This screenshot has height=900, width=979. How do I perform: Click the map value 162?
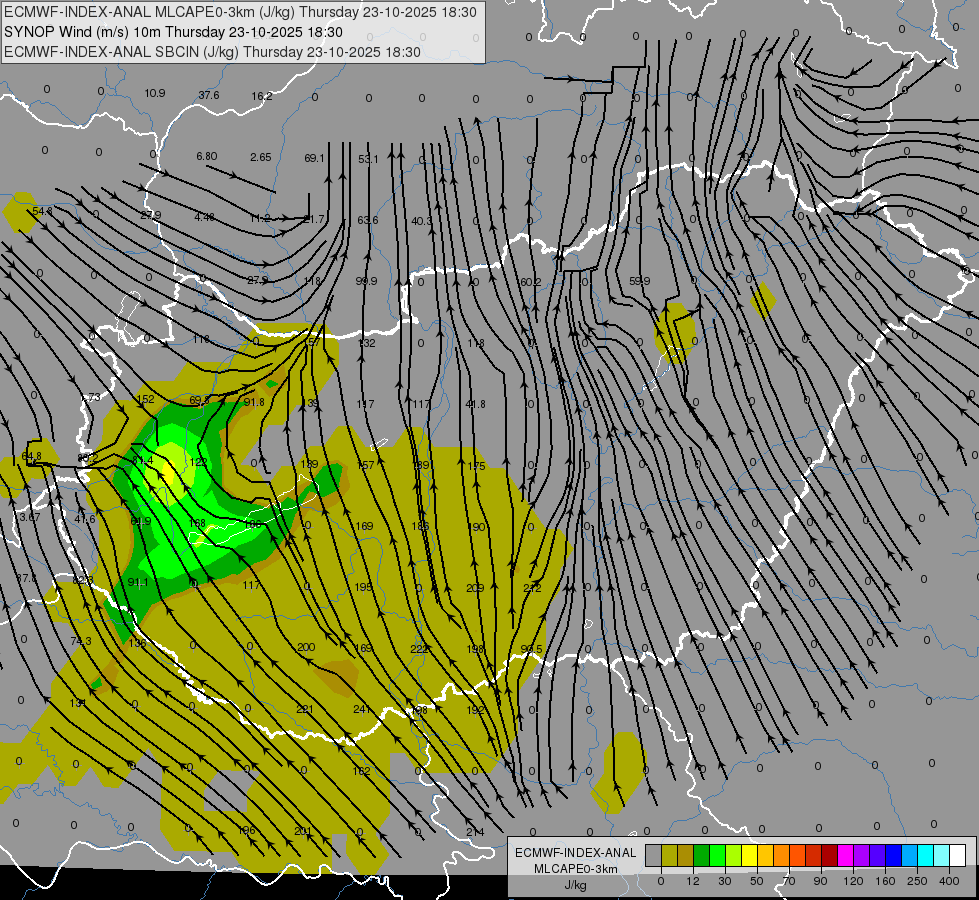coord(362,771)
